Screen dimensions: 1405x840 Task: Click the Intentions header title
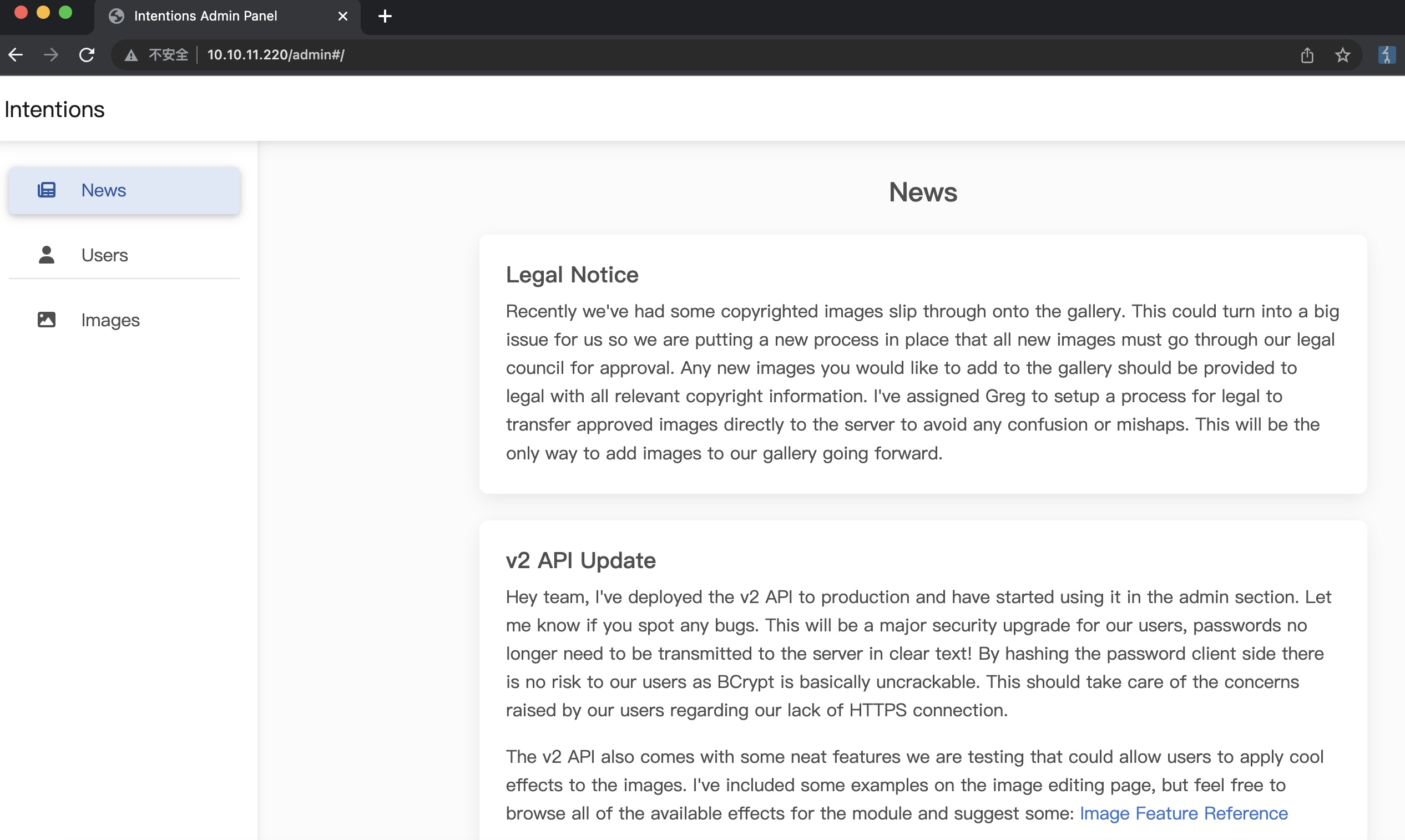[x=54, y=109]
